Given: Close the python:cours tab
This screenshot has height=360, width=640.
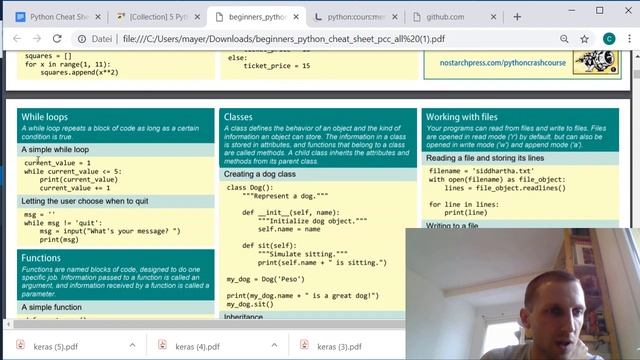Looking at the screenshot, I should tap(395, 17).
